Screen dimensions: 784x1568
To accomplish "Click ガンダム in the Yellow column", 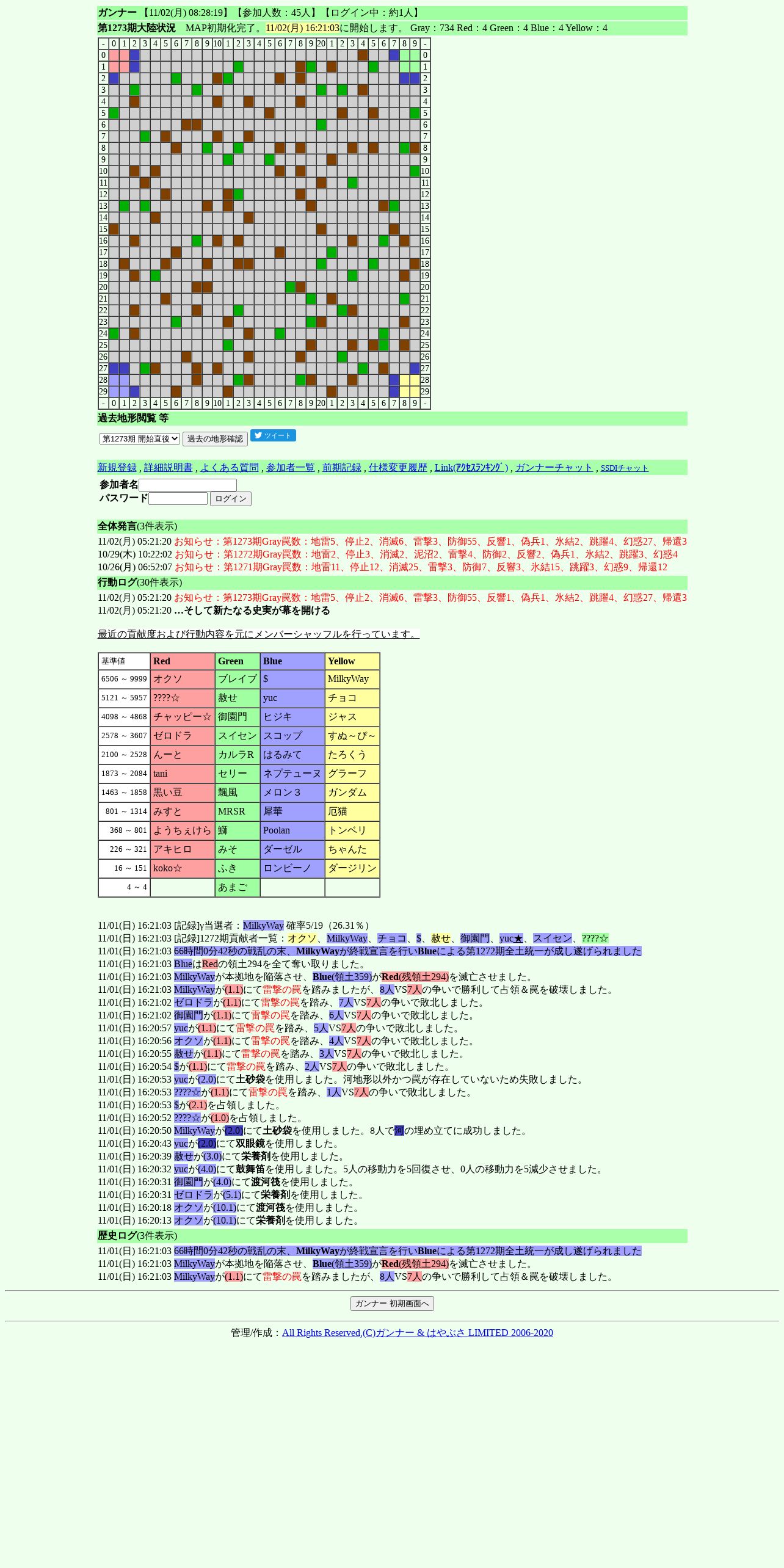I will point(352,793).
